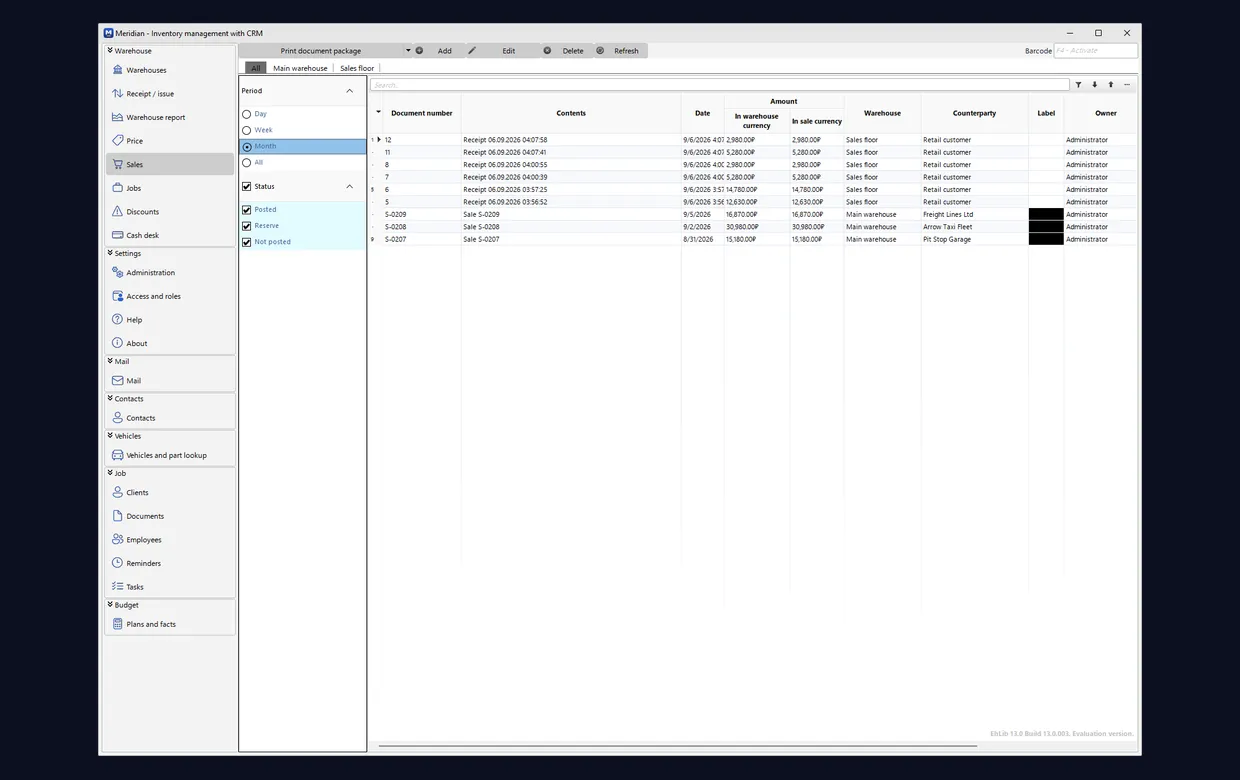Open the Discounts icon
Image resolution: width=1240 pixels, height=780 pixels.
(x=117, y=211)
